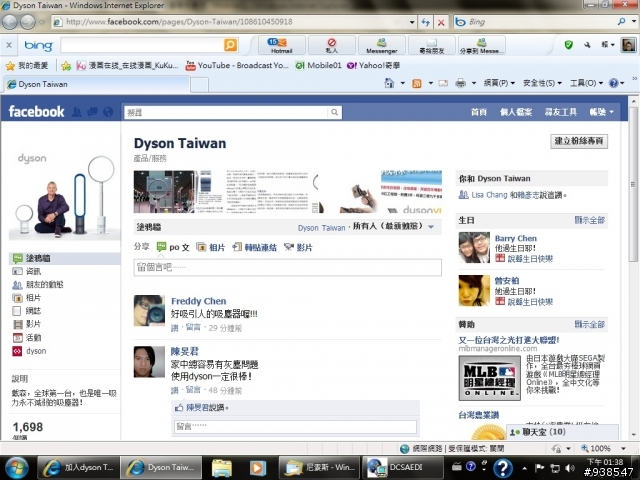Image resolution: width=640 pixels, height=480 pixels.
Task: Click into the Facebook search field
Action: tap(226, 112)
